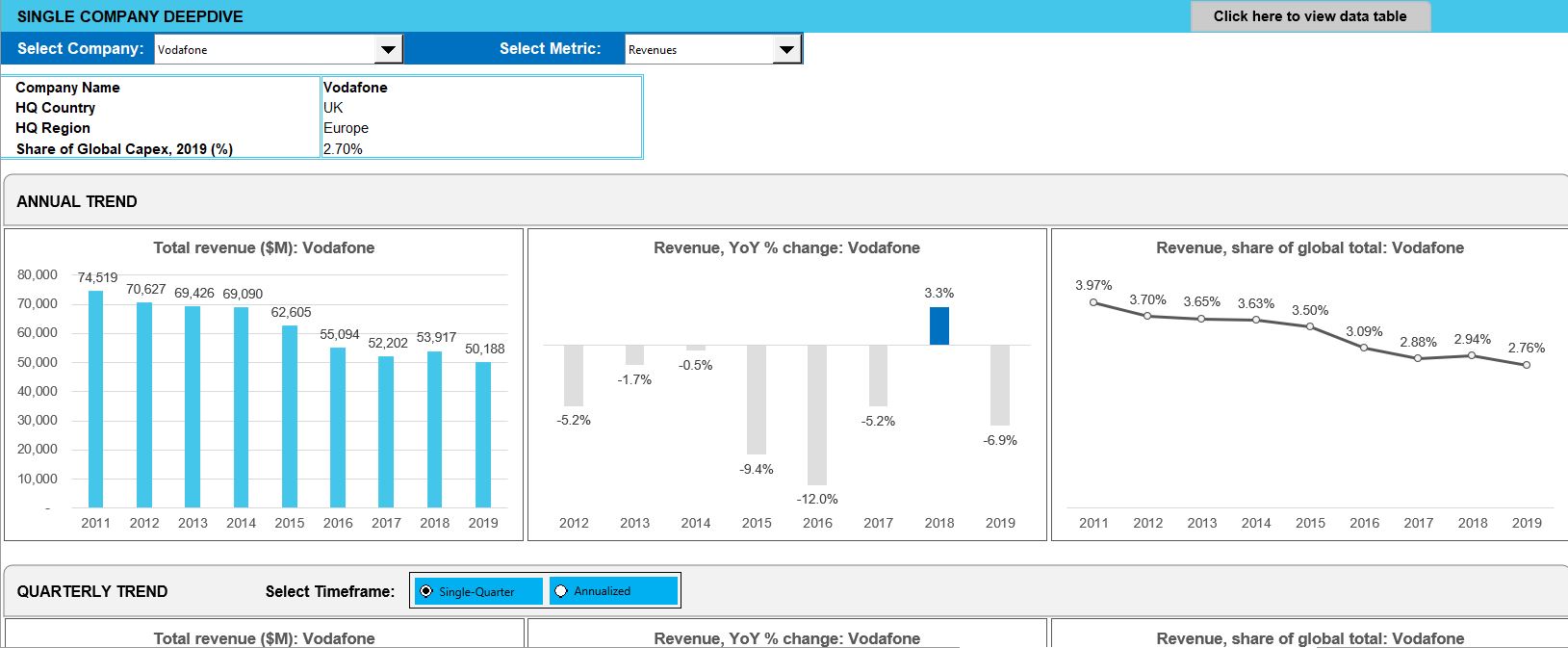Click here to view data table button
This screenshot has height=648, width=1568.
tap(1310, 16)
